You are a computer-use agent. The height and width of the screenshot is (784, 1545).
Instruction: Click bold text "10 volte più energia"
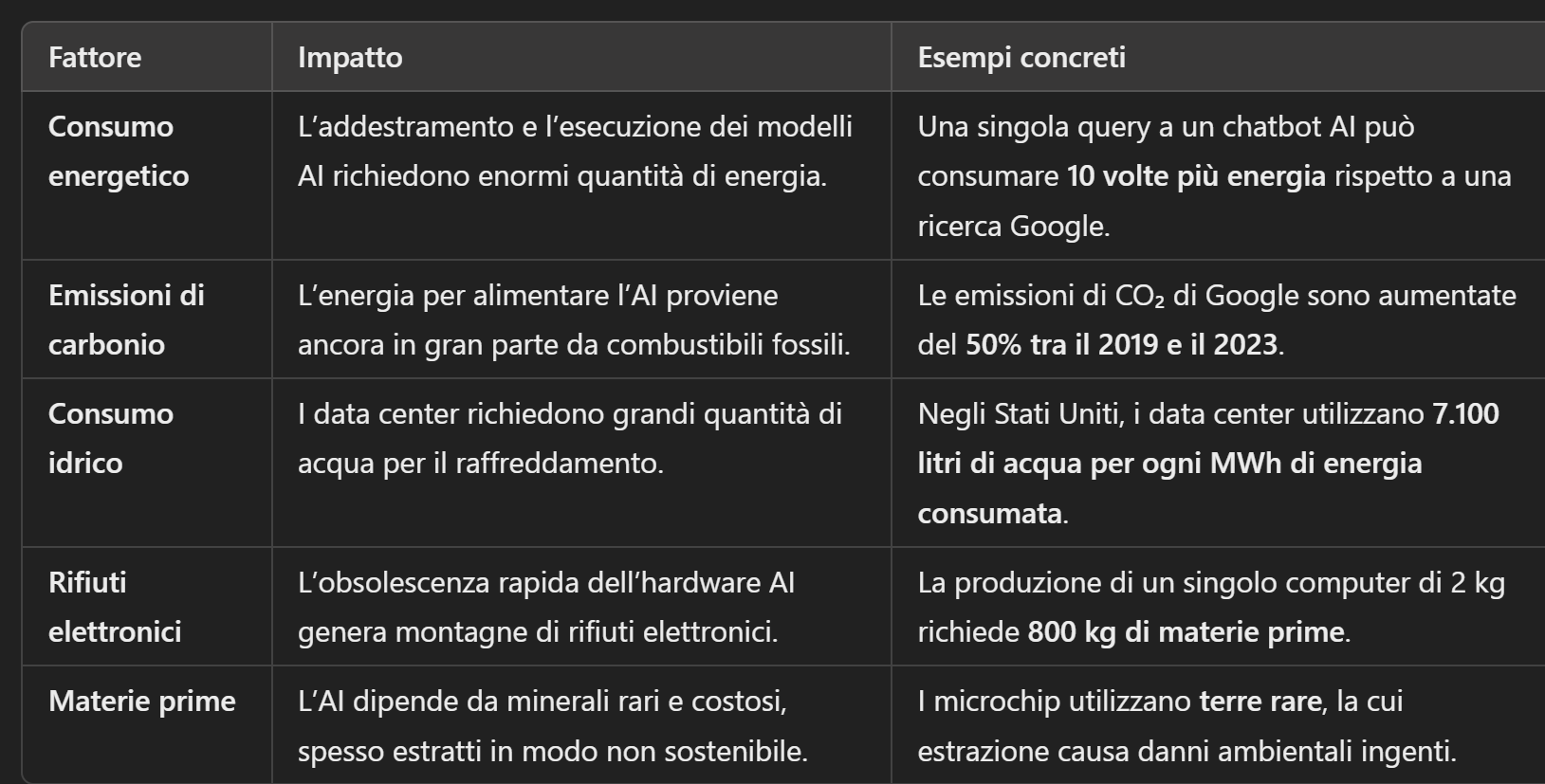tap(1195, 176)
